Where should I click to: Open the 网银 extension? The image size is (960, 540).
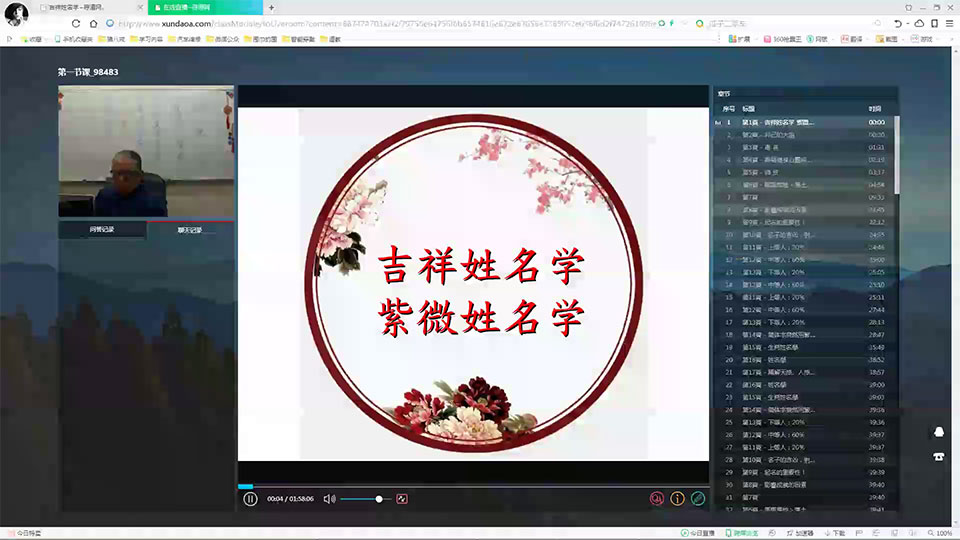[817, 39]
